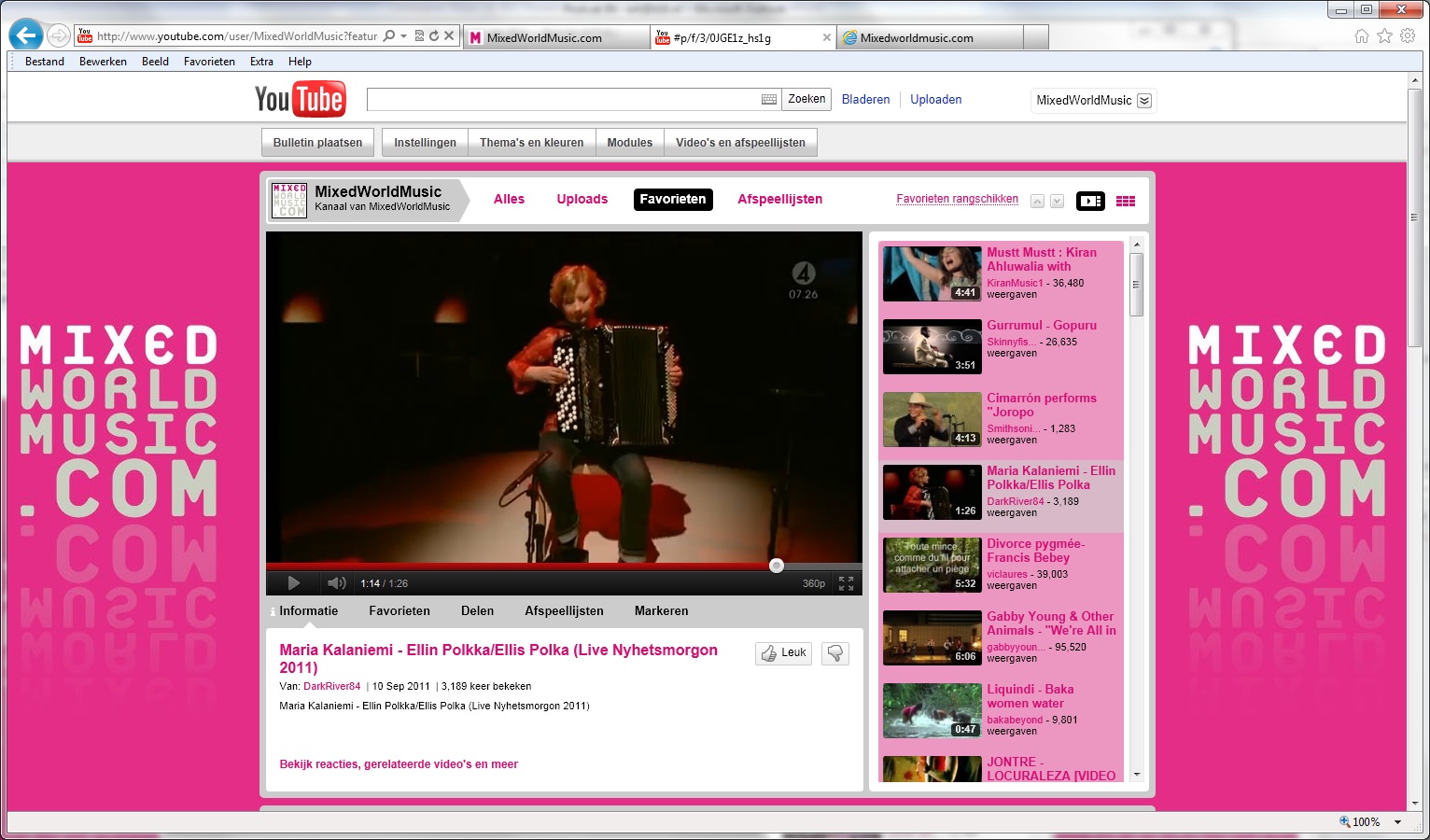Like the video with the Leuk button
The height and width of the screenshot is (840, 1430).
point(783,653)
